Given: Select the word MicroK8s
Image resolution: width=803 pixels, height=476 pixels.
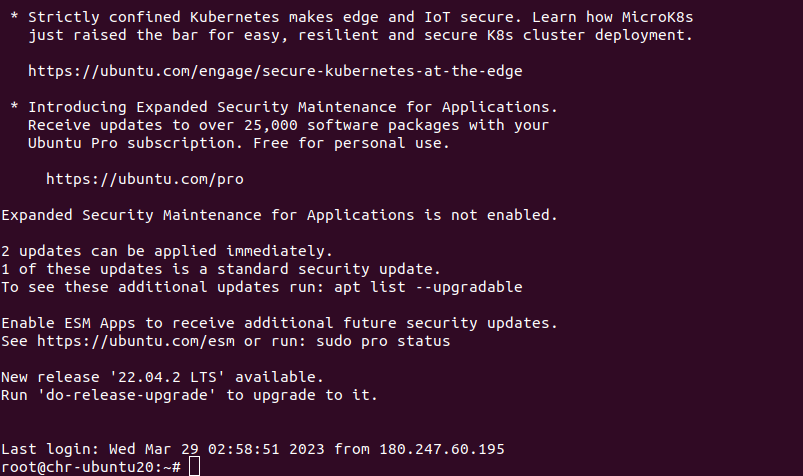Looking at the screenshot, I should tap(658, 17).
